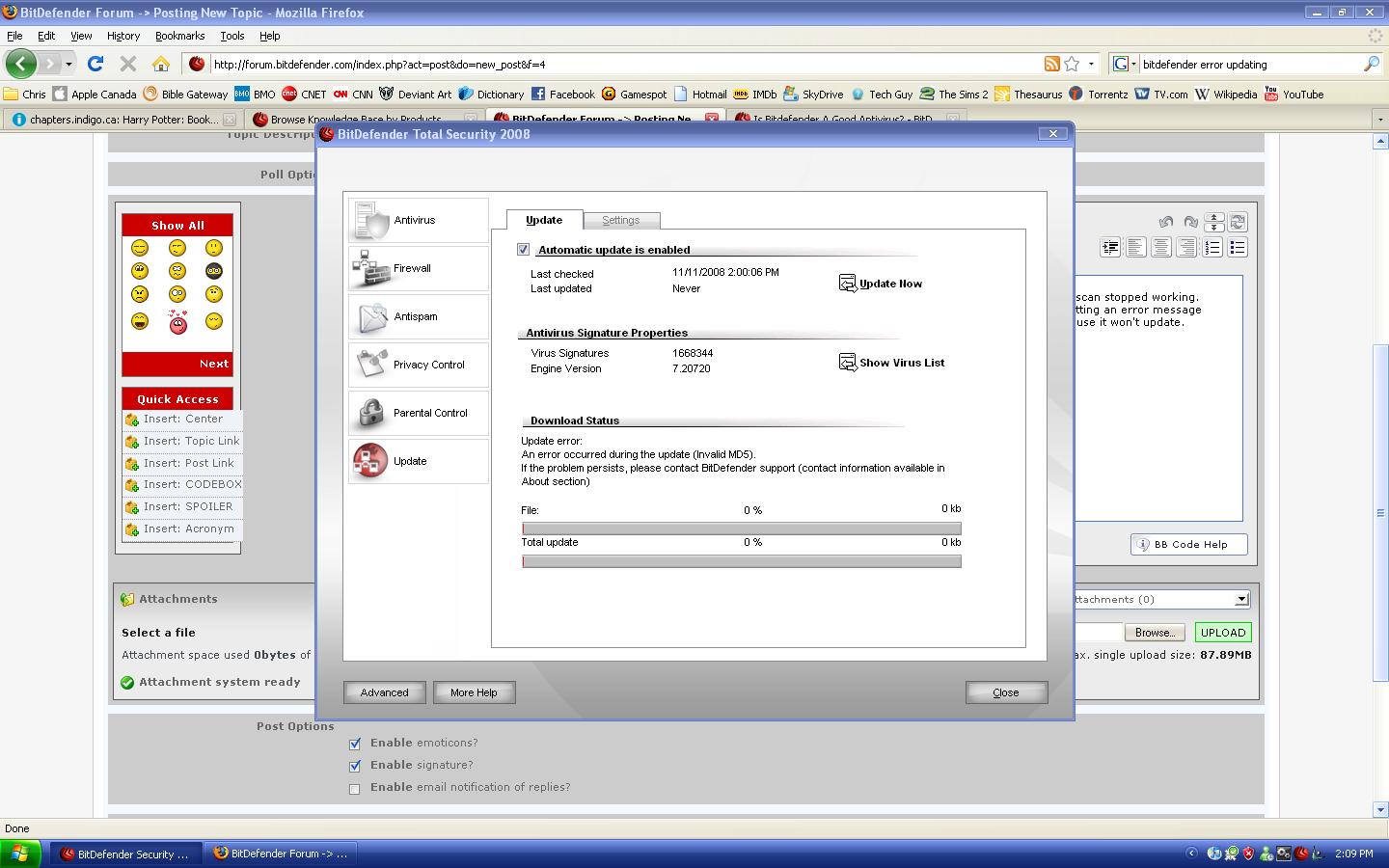
Task: Click the Firefox back button
Action: pos(20,64)
